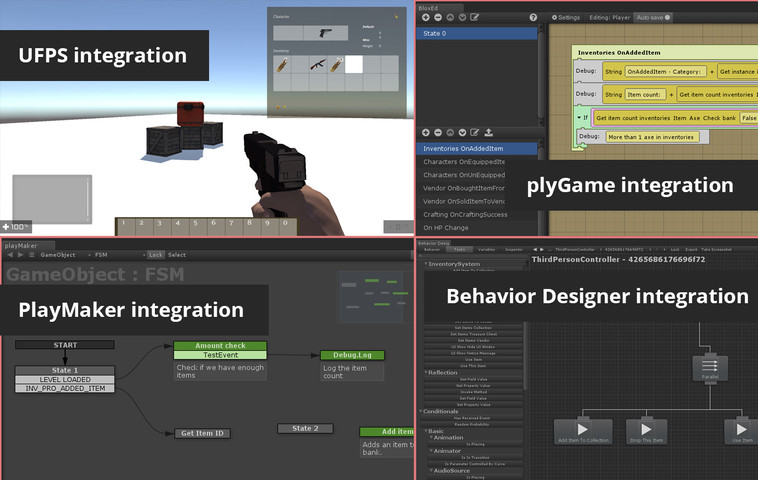Edit the 'OnAddedItem - Category:' string field
The height and width of the screenshot is (480, 758).
pos(665,72)
